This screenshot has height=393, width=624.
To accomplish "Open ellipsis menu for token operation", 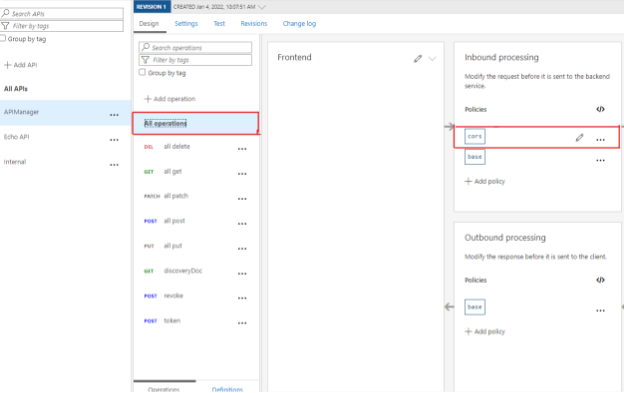I will pyautogui.click(x=242, y=323).
